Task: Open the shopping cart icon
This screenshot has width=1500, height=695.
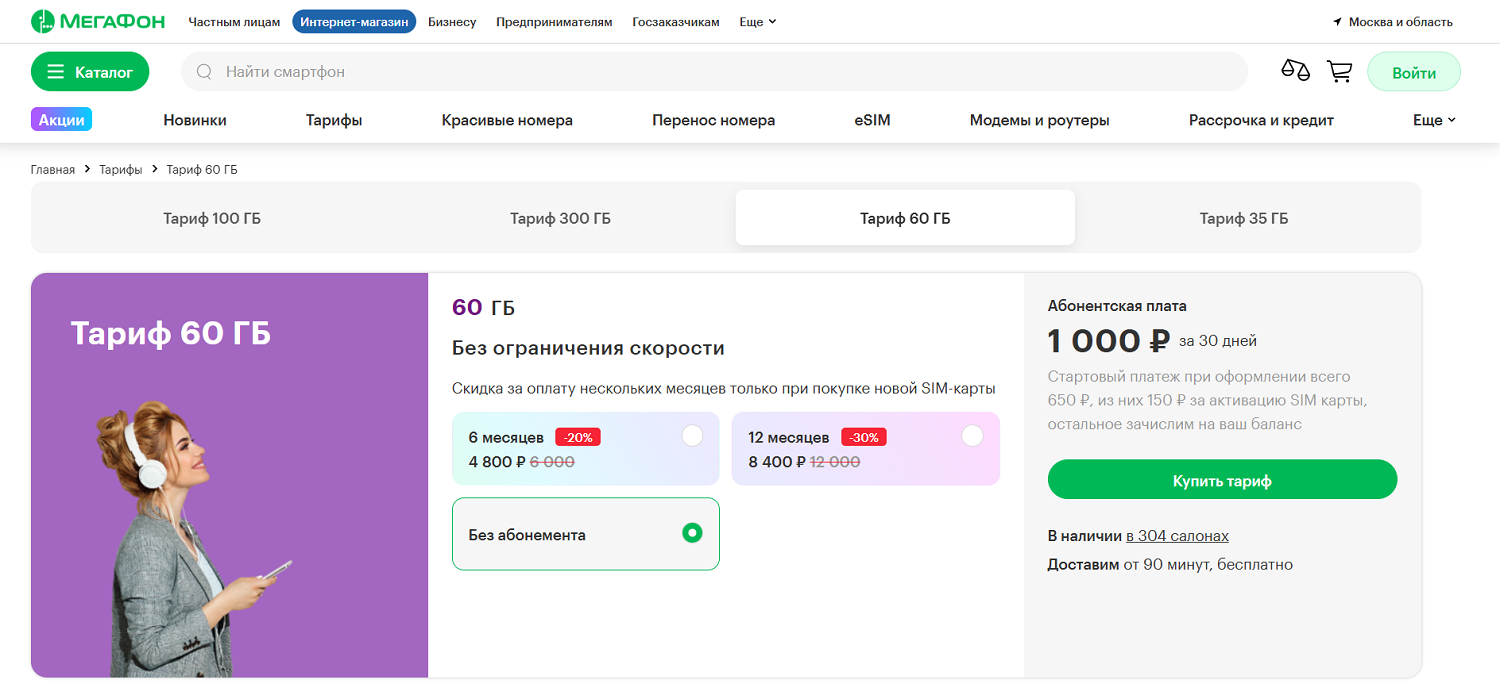Action: pyautogui.click(x=1340, y=71)
